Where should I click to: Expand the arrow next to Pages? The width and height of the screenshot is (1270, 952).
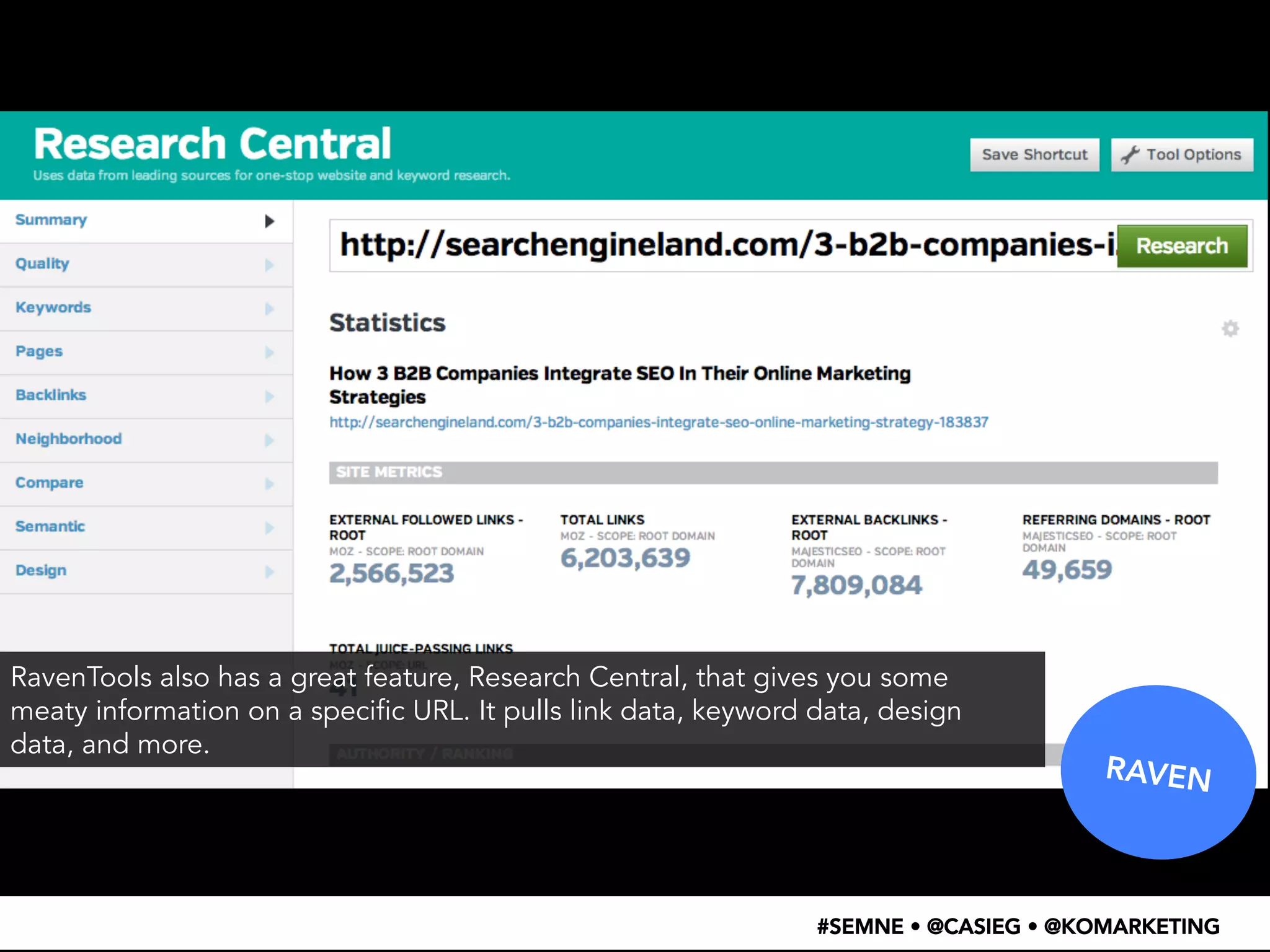(269, 353)
